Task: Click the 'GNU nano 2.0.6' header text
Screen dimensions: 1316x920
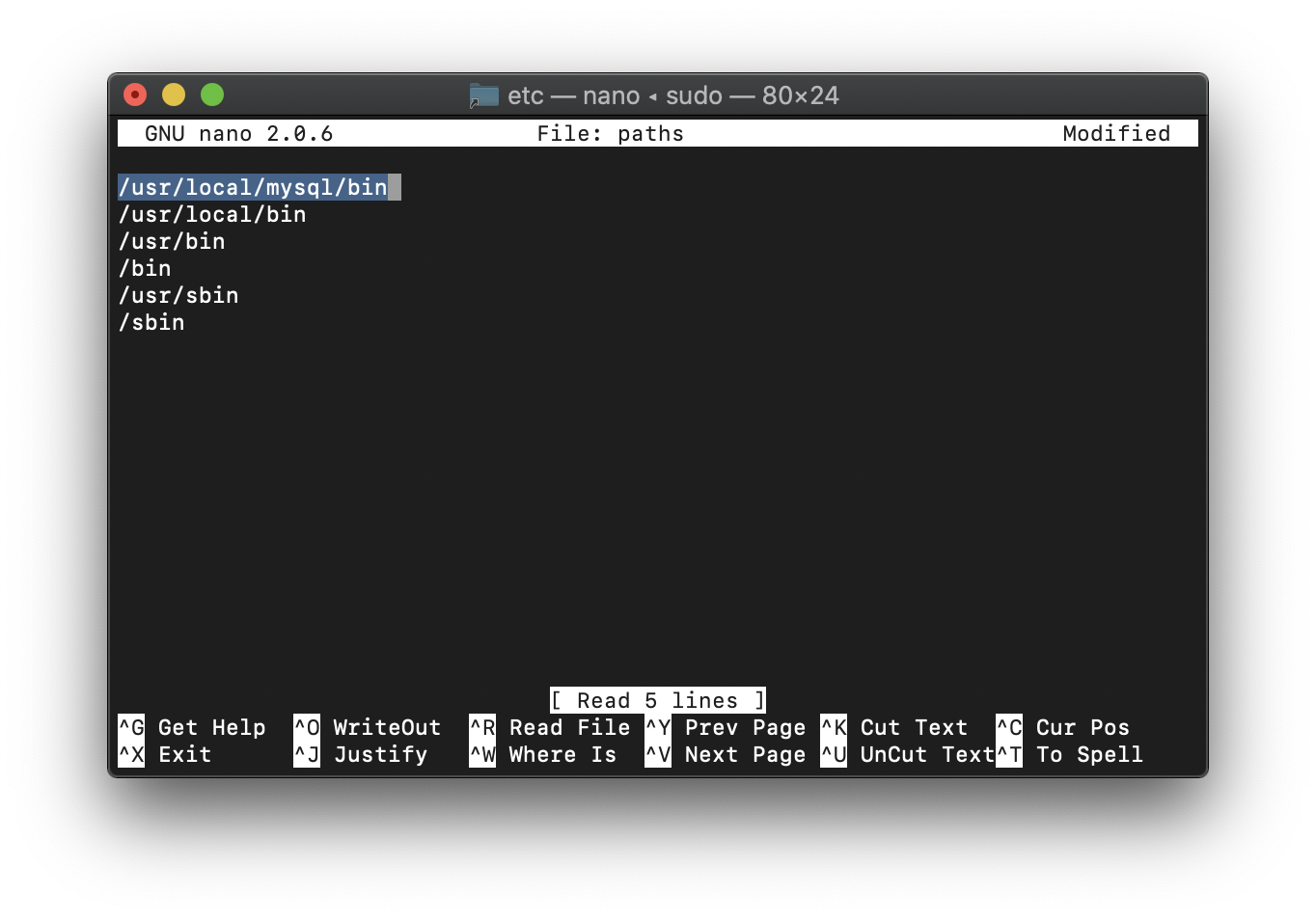Action: point(238,133)
